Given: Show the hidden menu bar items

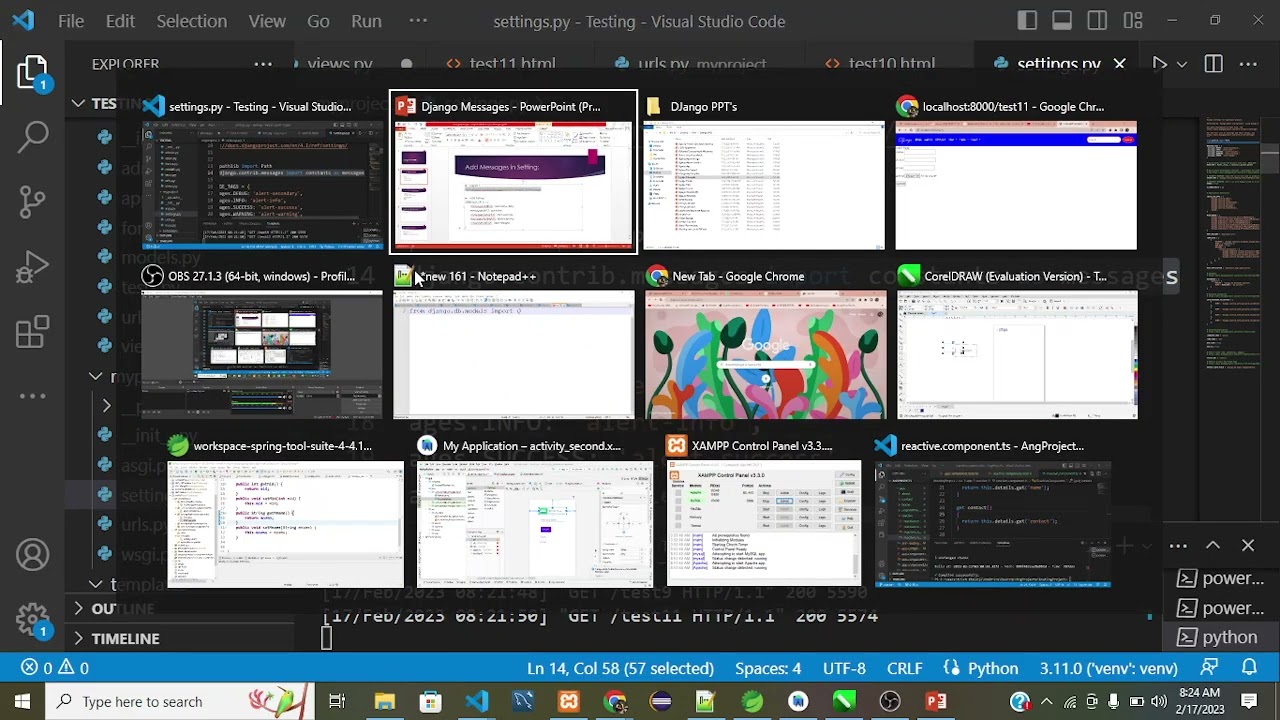Looking at the screenshot, I should (418, 21).
